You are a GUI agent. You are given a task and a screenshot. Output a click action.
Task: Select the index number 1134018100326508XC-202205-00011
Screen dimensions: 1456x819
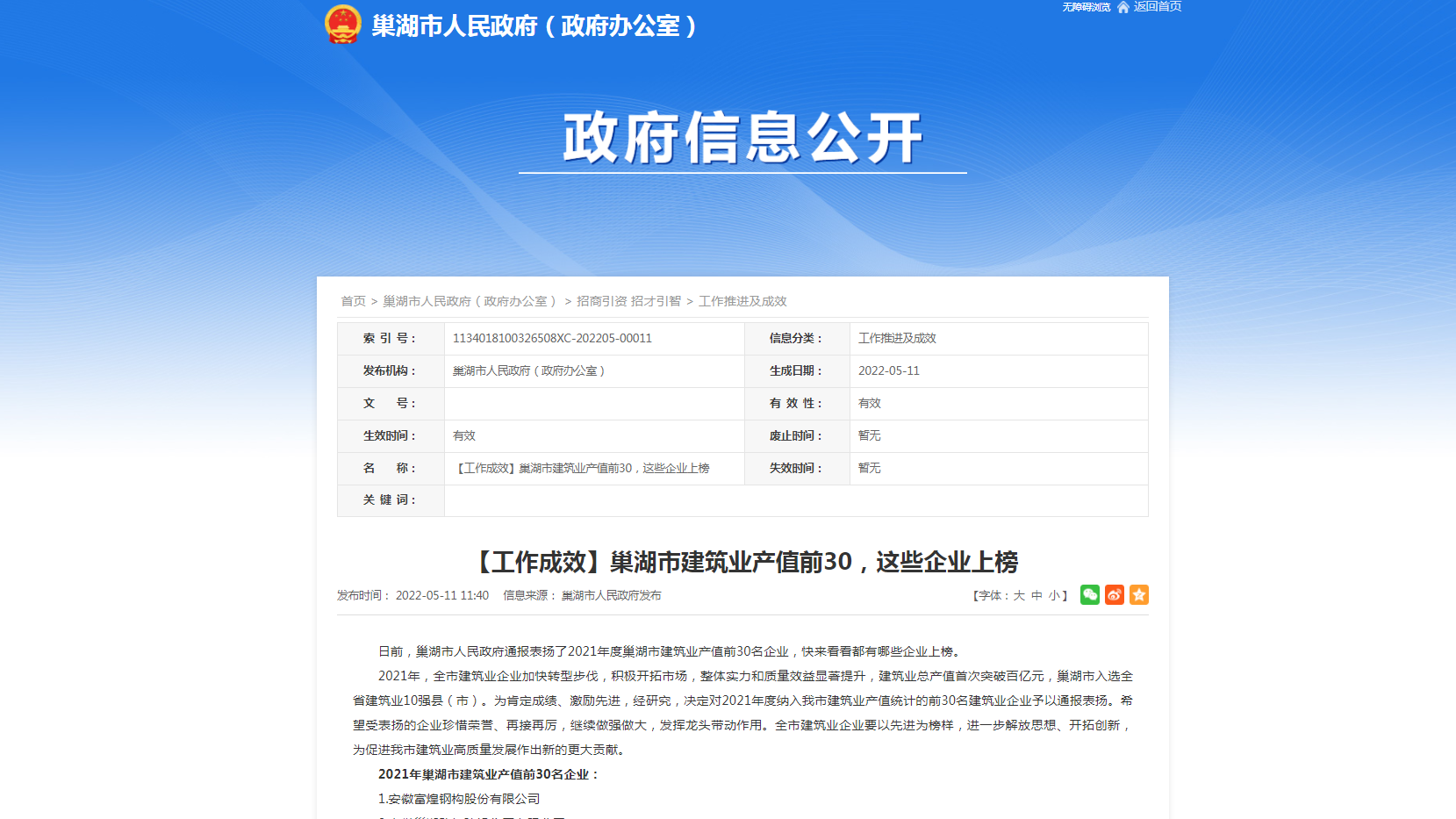[x=553, y=338]
